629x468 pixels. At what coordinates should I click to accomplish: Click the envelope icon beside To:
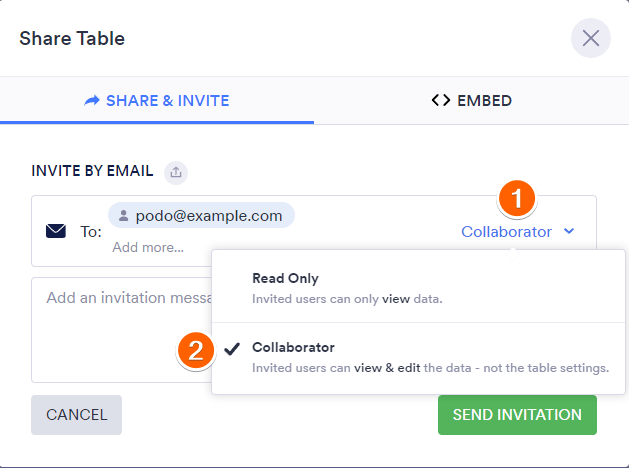[x=56, y=231]
